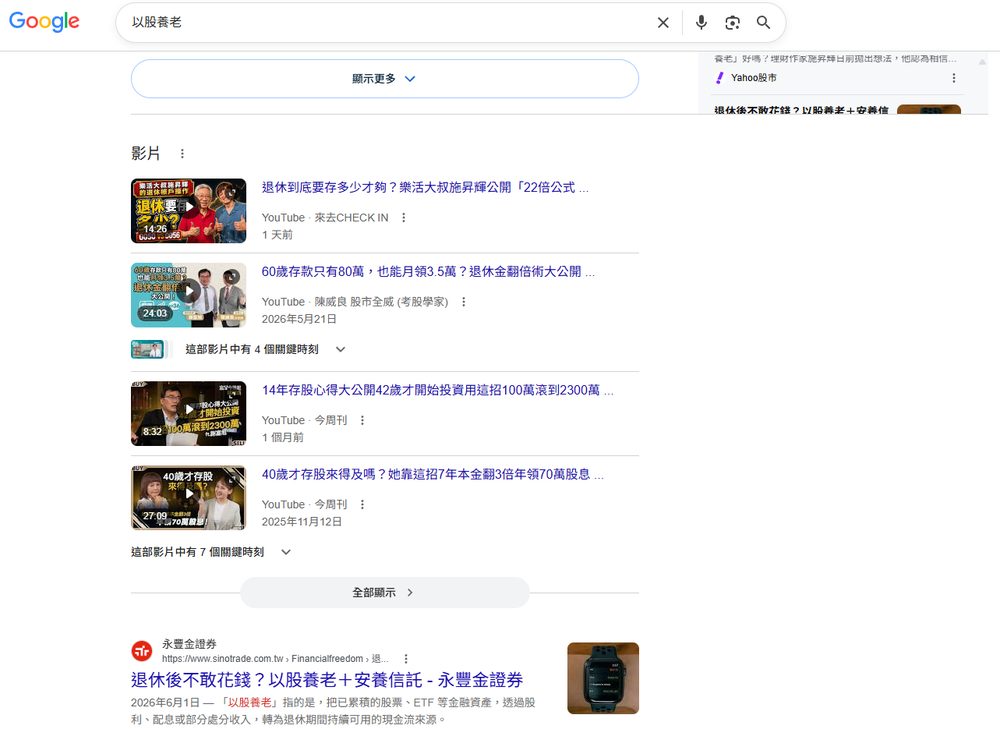Click the small key-moments preview thumbnail
The image size is (1000, 729).
[x=147, y=350]
